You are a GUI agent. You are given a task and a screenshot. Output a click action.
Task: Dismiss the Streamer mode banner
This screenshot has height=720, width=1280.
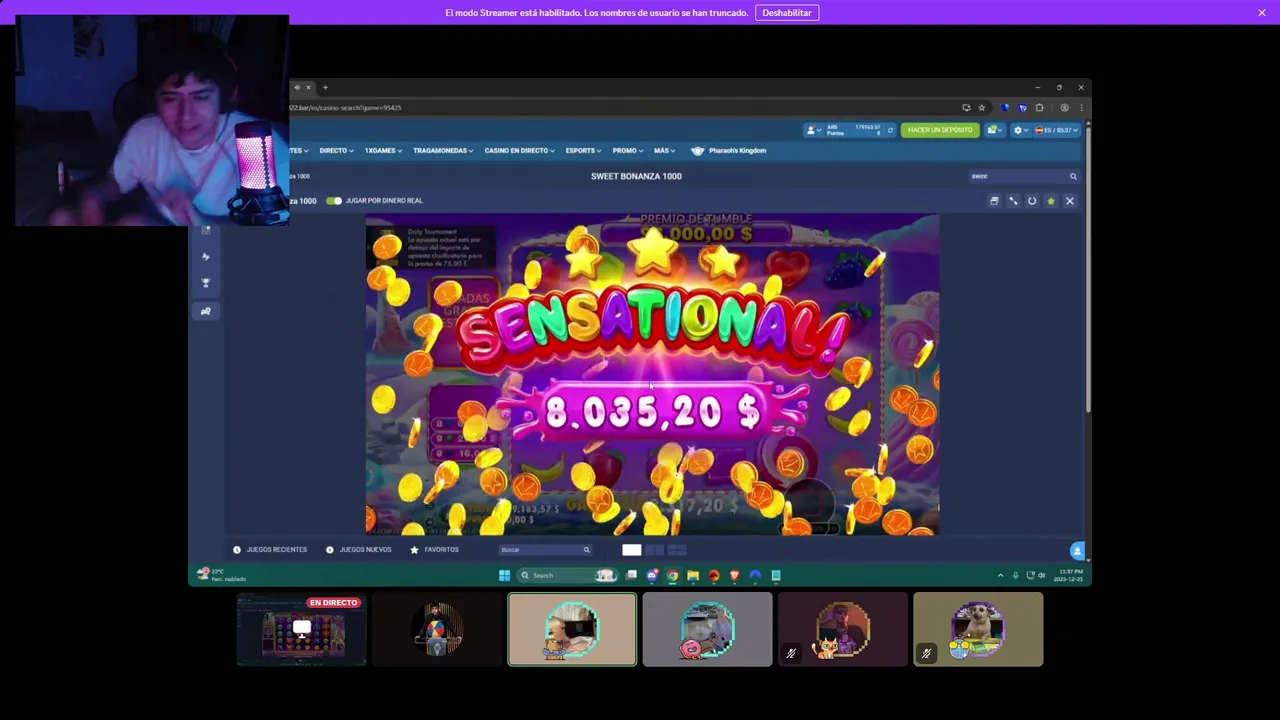(x=1262, y=12)
